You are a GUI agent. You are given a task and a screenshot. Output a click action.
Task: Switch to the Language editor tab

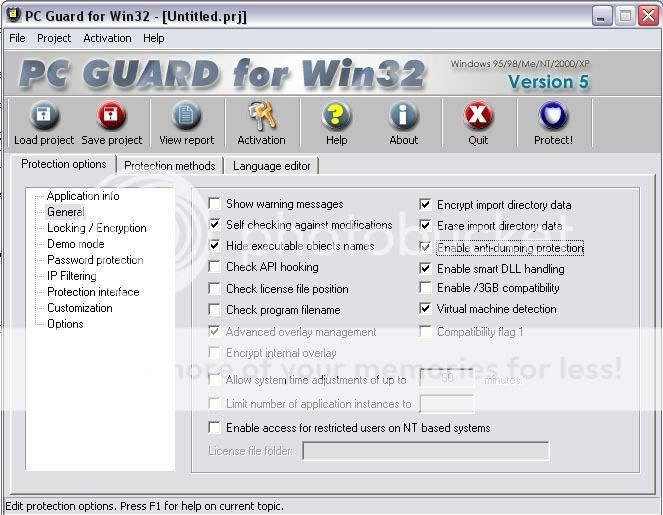pos(271,166)
